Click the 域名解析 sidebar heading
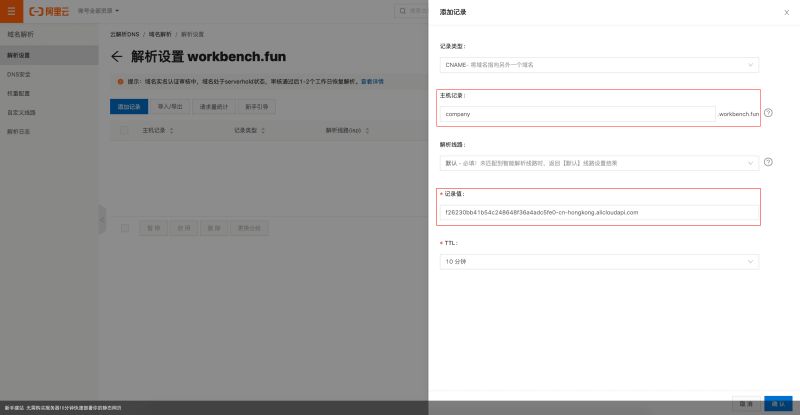The height and width of the screenshot is (415, 800). point(20,34)
